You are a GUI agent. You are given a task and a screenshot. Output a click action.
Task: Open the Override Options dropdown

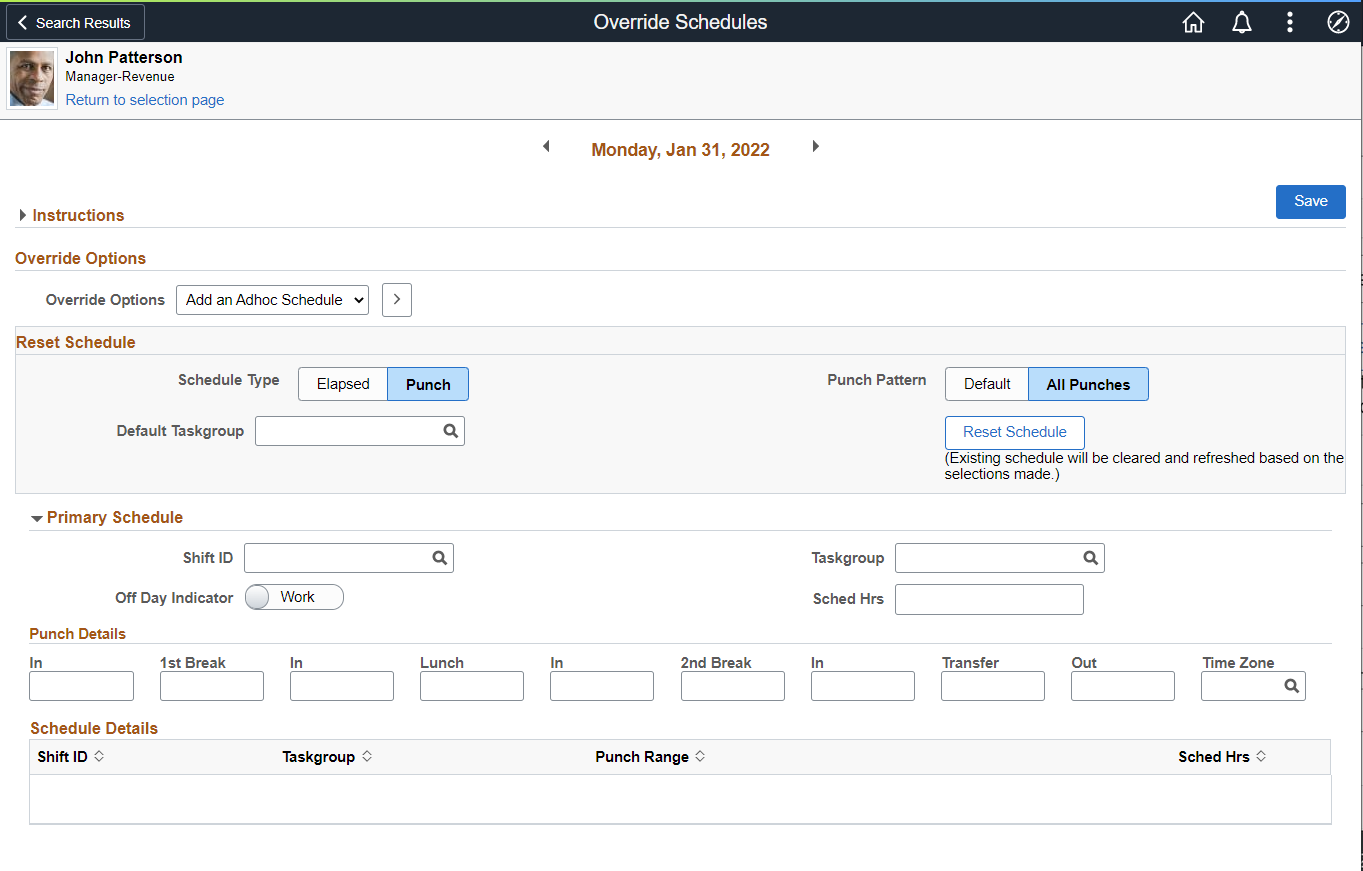[x=272, y=300]
